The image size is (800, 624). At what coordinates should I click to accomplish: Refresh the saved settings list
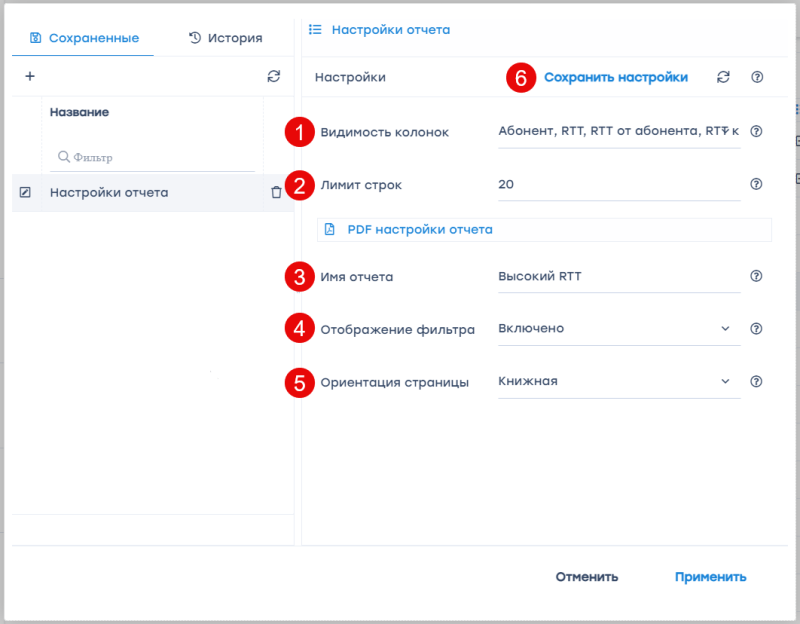(x=274, y=76)
